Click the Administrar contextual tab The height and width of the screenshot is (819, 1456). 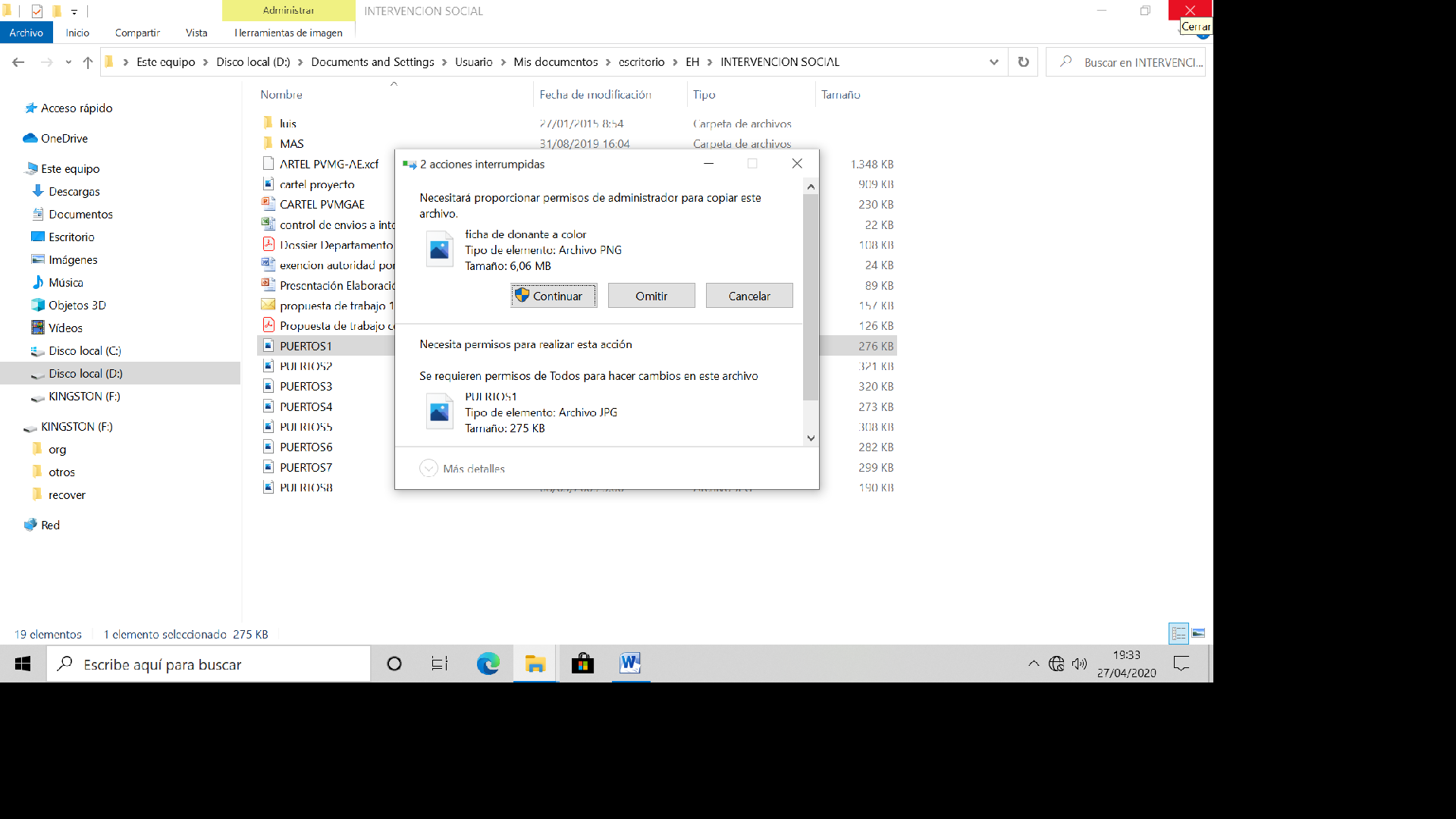coord(288,11)
